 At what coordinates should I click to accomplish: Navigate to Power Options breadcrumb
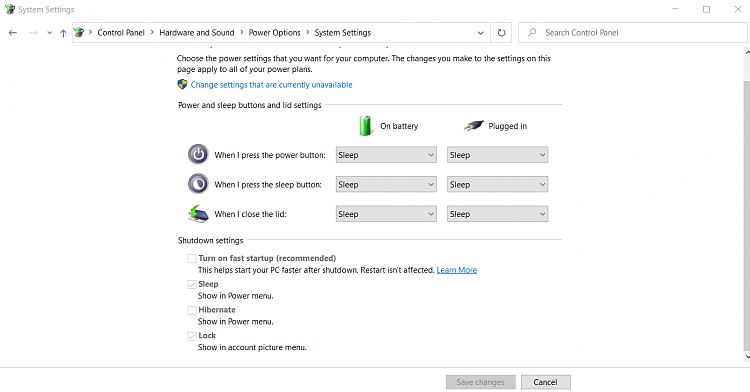pos(275,33)
